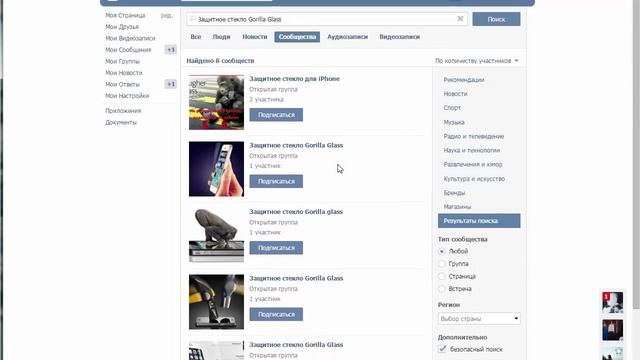This screenshot has width=640, height=360.
Task: Open the Защитное стекло Gorilla glass group with lowercase glass
Action: [296, 211]
